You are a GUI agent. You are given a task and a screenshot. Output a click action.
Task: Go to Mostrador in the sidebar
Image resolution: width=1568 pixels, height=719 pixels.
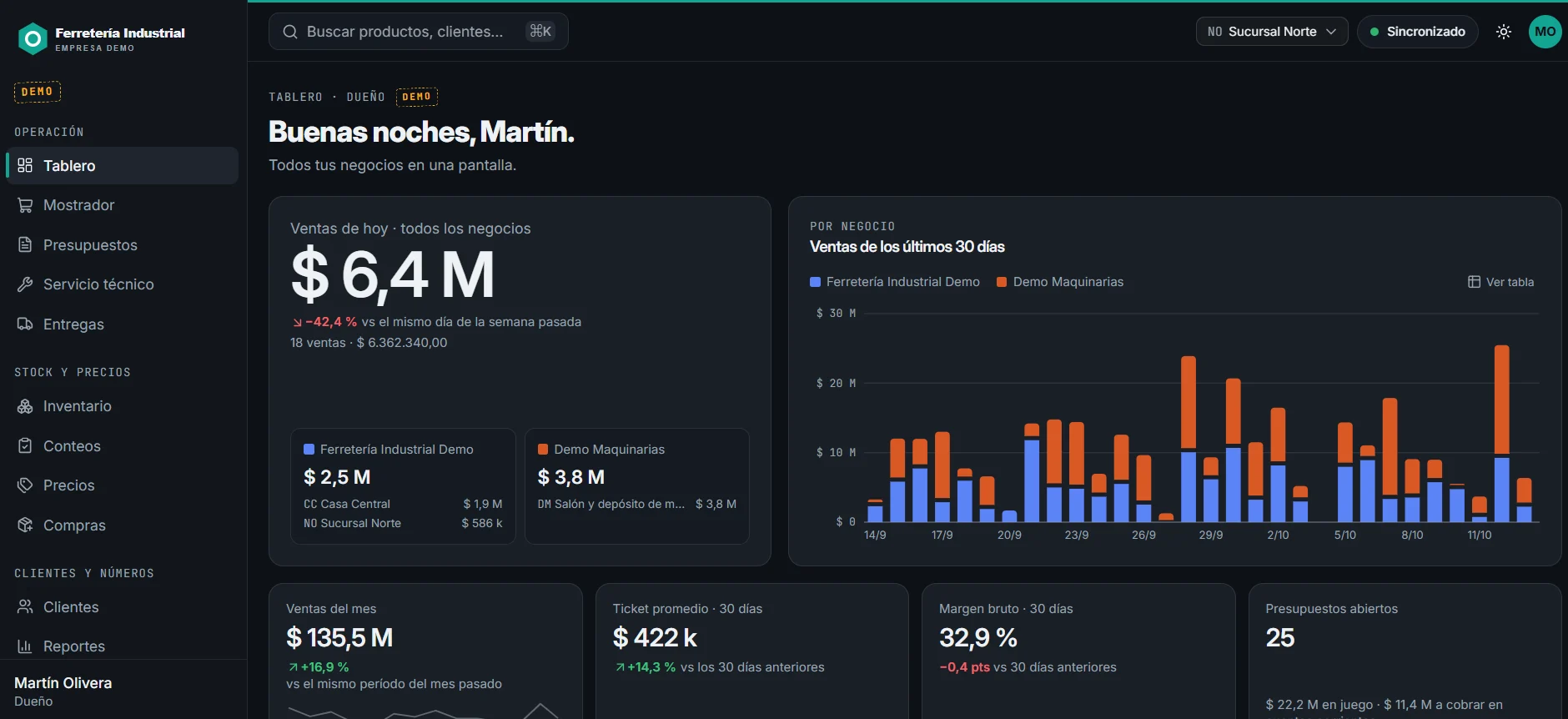tap(122, 205)
